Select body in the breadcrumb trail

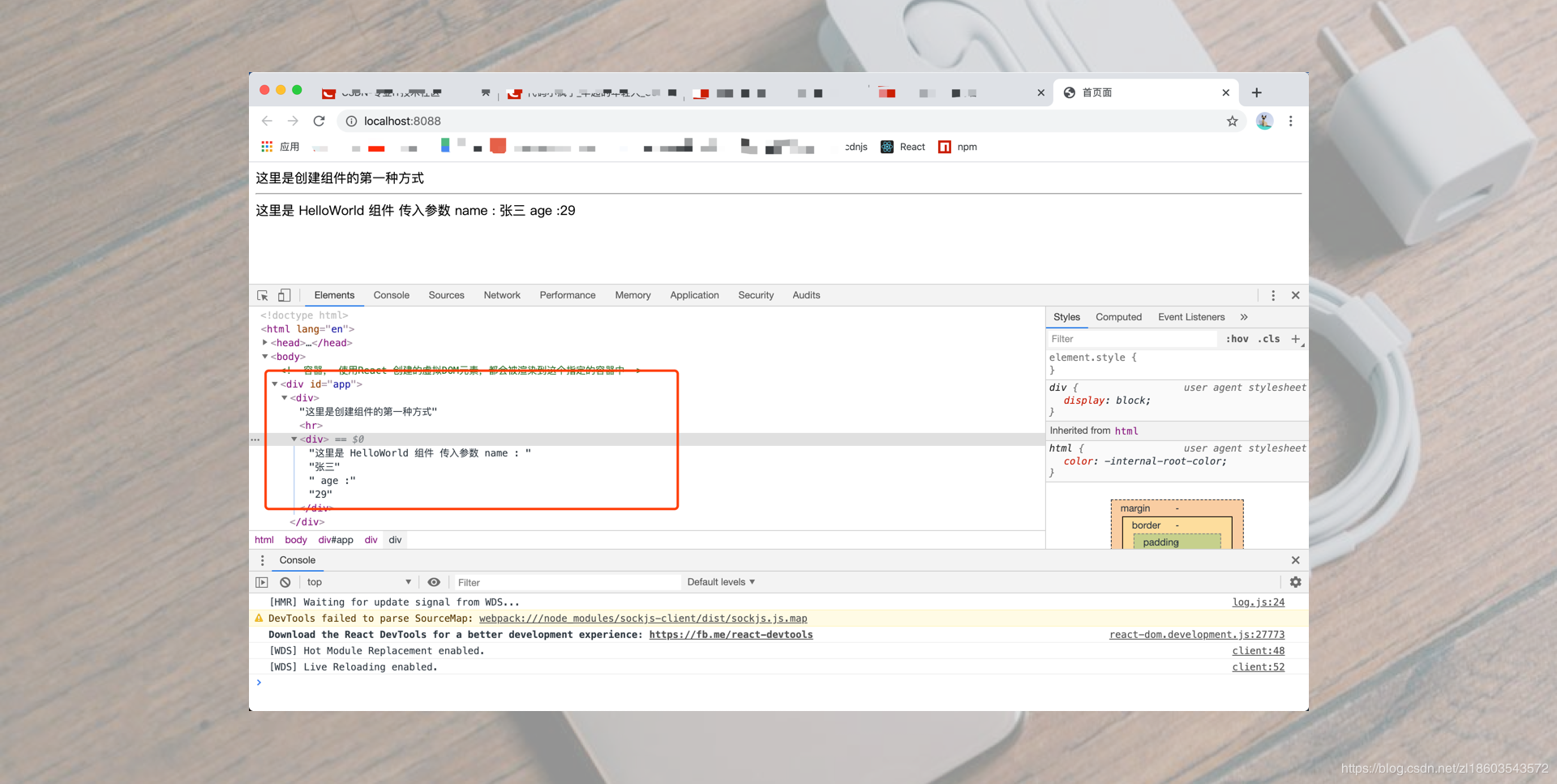click(x=296, y=540)
